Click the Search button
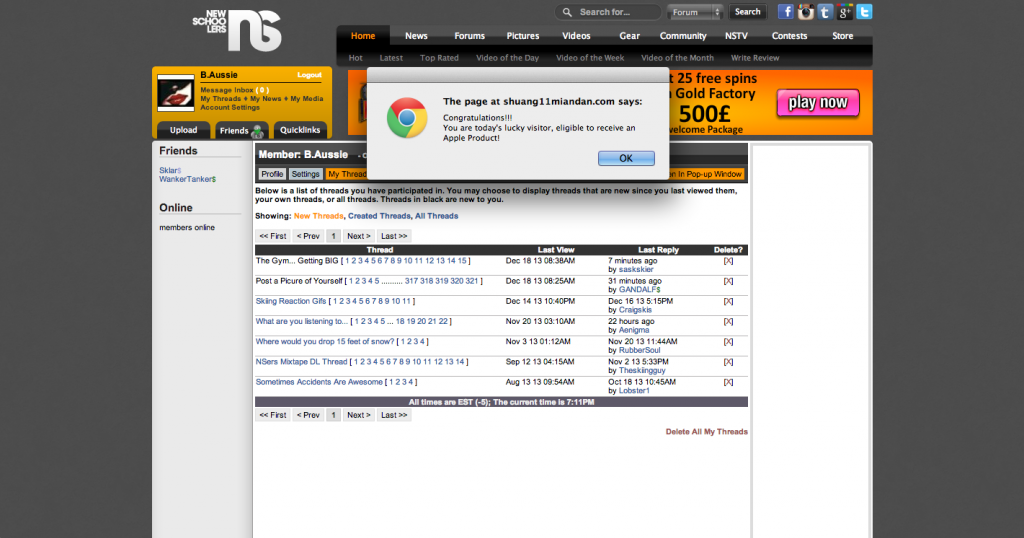This screenshot has width=1024, height=538. (x=747, y=12)
